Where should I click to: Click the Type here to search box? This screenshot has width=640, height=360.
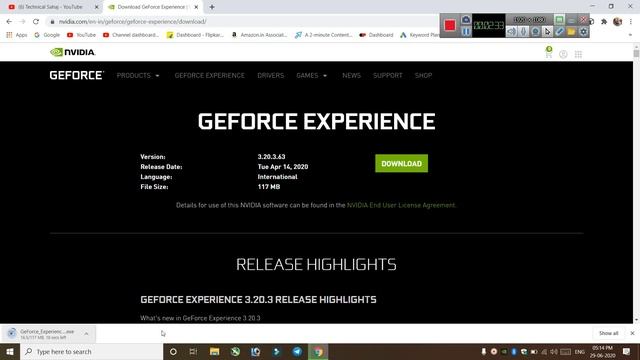pos(91,352)
